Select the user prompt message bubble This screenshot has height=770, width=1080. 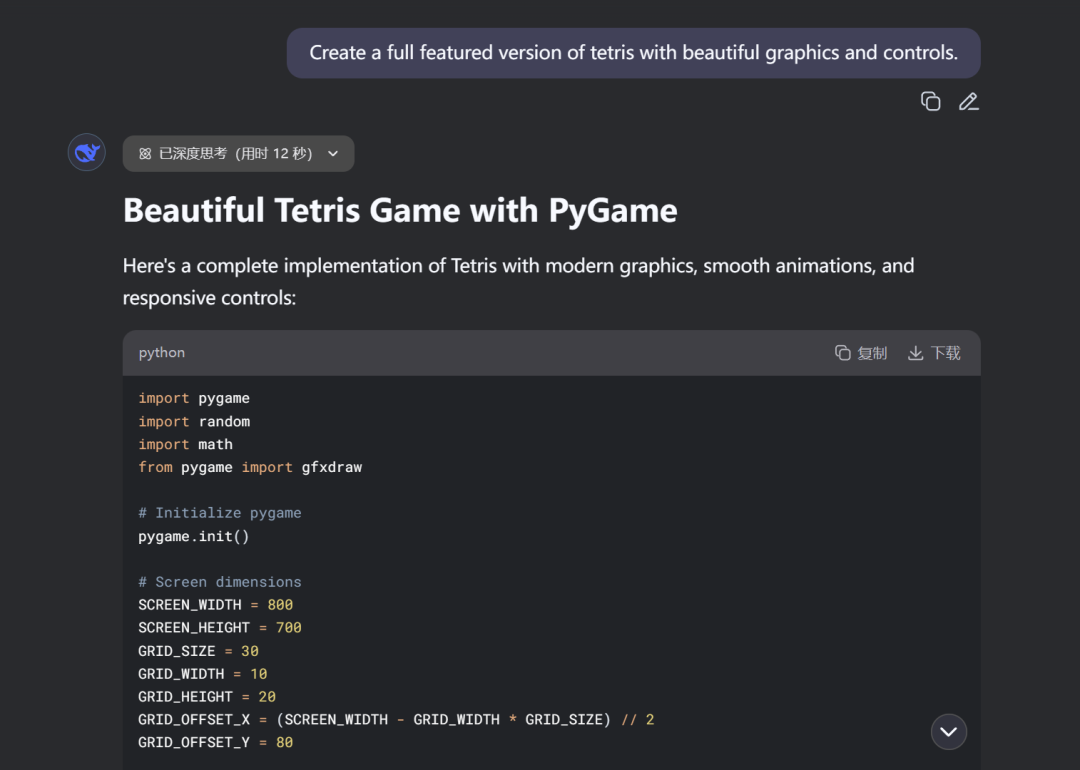tap(633, 53)
